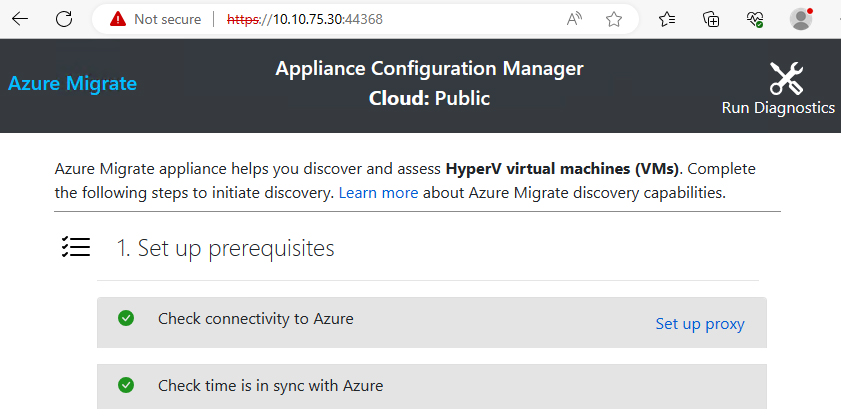The width and height of the screenshot is (841, 420).
Task: Click the Azure Migrate header link
Action: 72,83
